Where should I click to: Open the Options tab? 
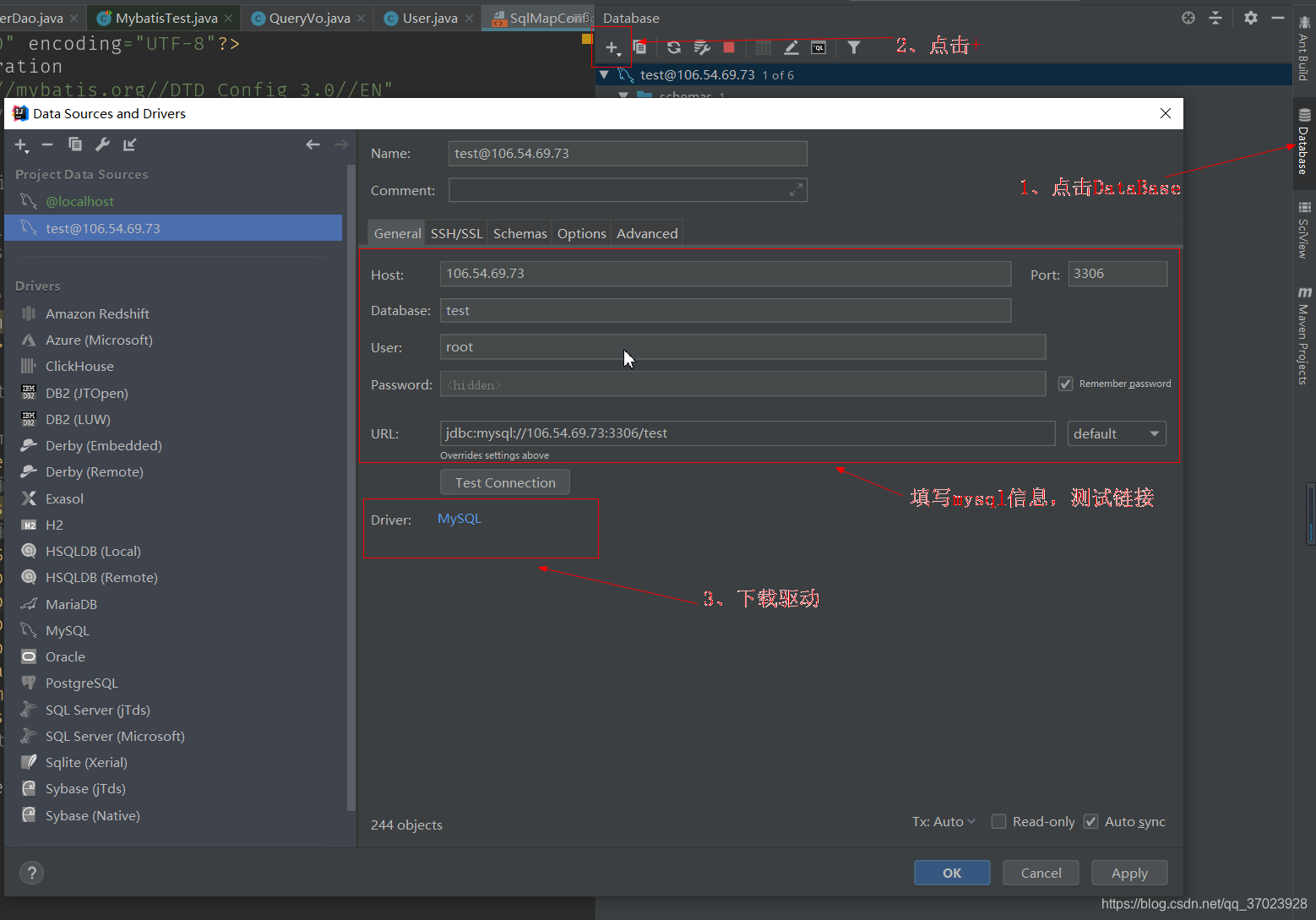(x=582, y=233)
